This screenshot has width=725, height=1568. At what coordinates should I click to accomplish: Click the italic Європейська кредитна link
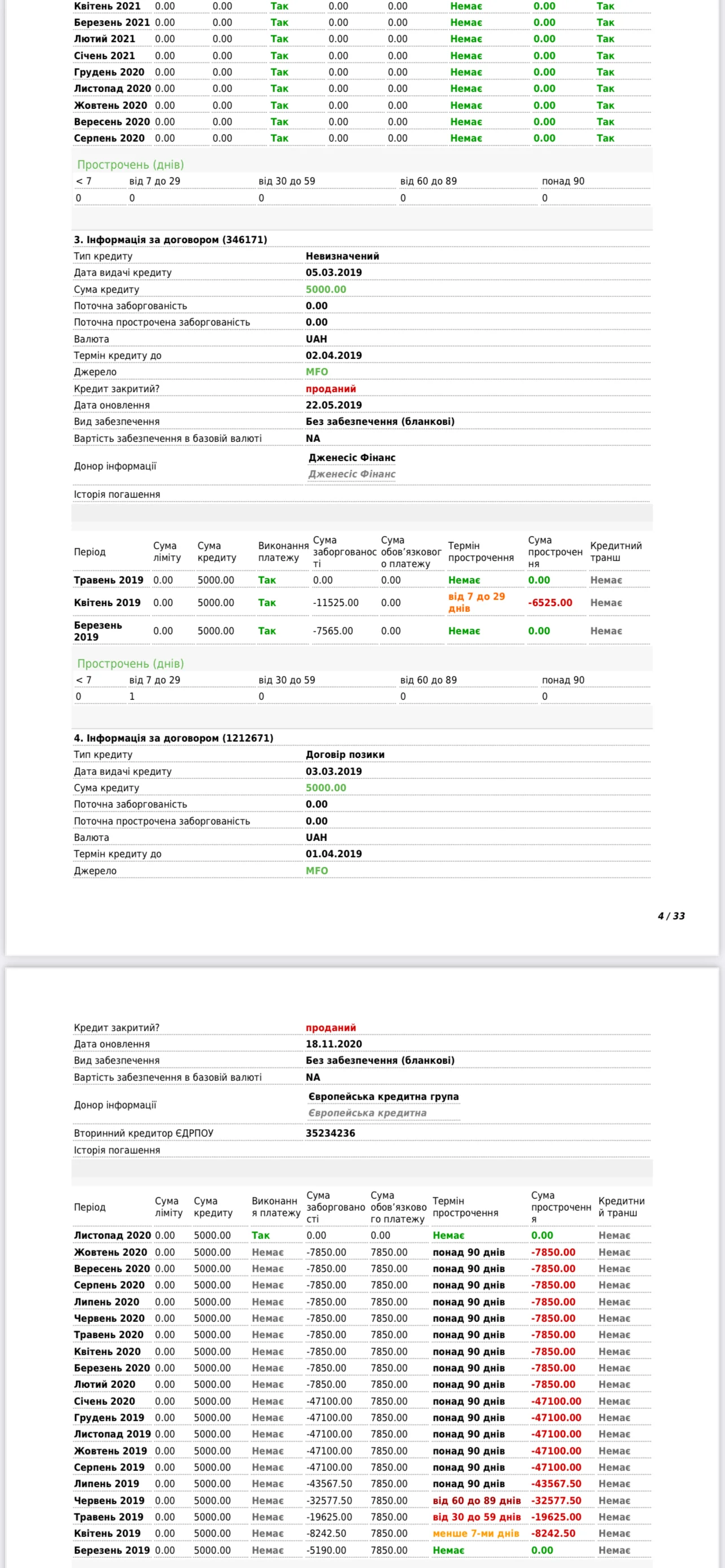pos(367,1113)
